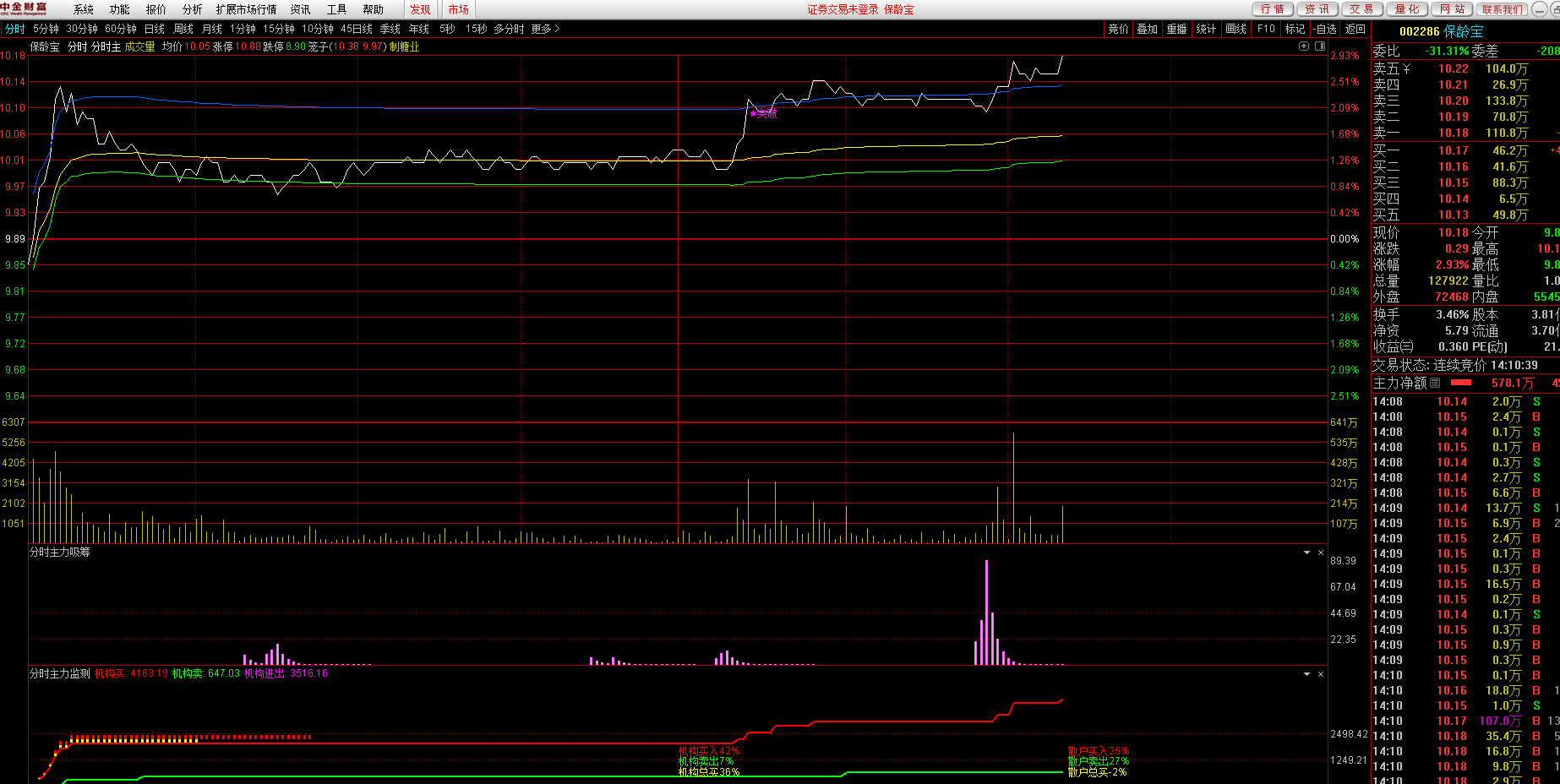
Task: Open the 资讯 menu
Action: tap(301, 9)
